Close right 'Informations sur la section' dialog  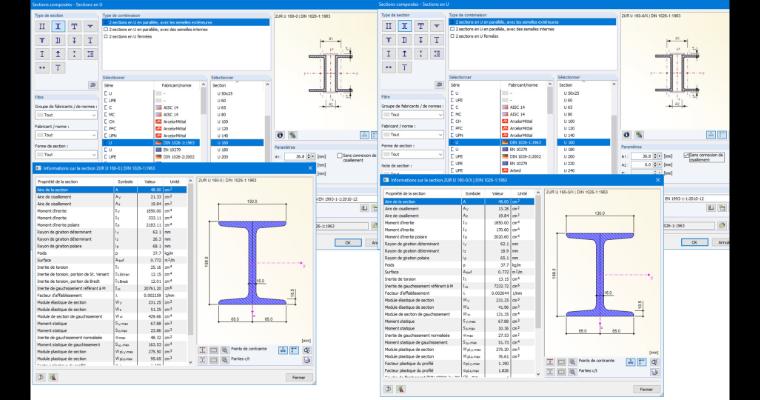(658, 180)
